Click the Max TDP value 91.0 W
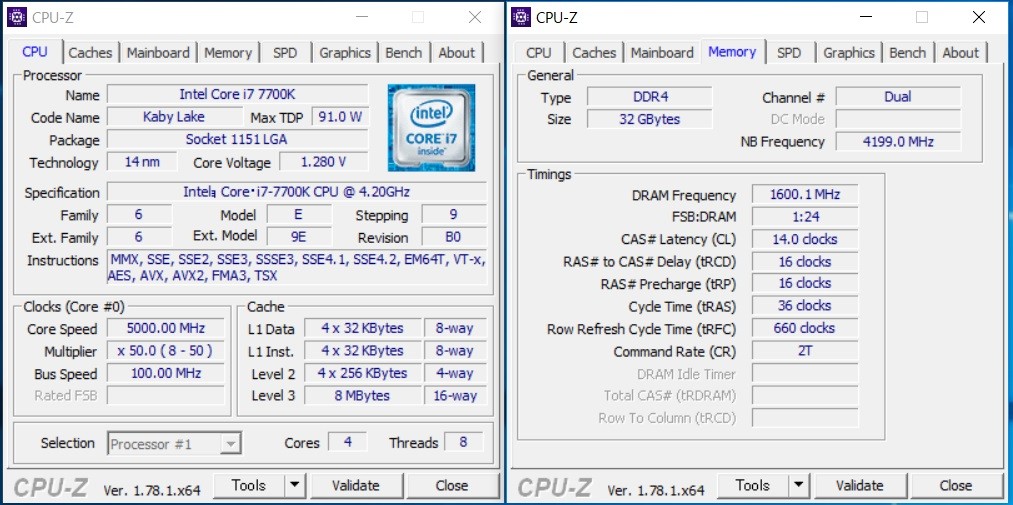1013x505 pixels. (340, 117)
